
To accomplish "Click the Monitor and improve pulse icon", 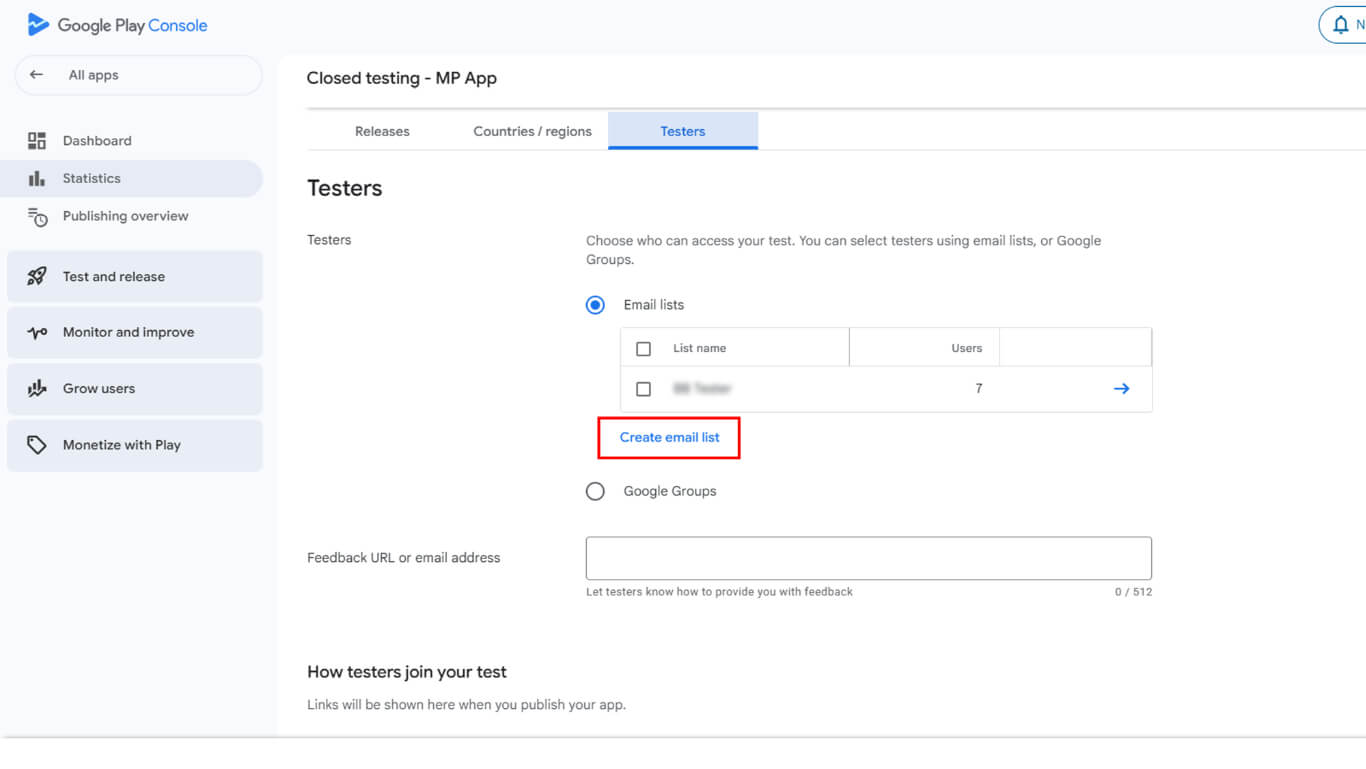I will click(37, 333).
